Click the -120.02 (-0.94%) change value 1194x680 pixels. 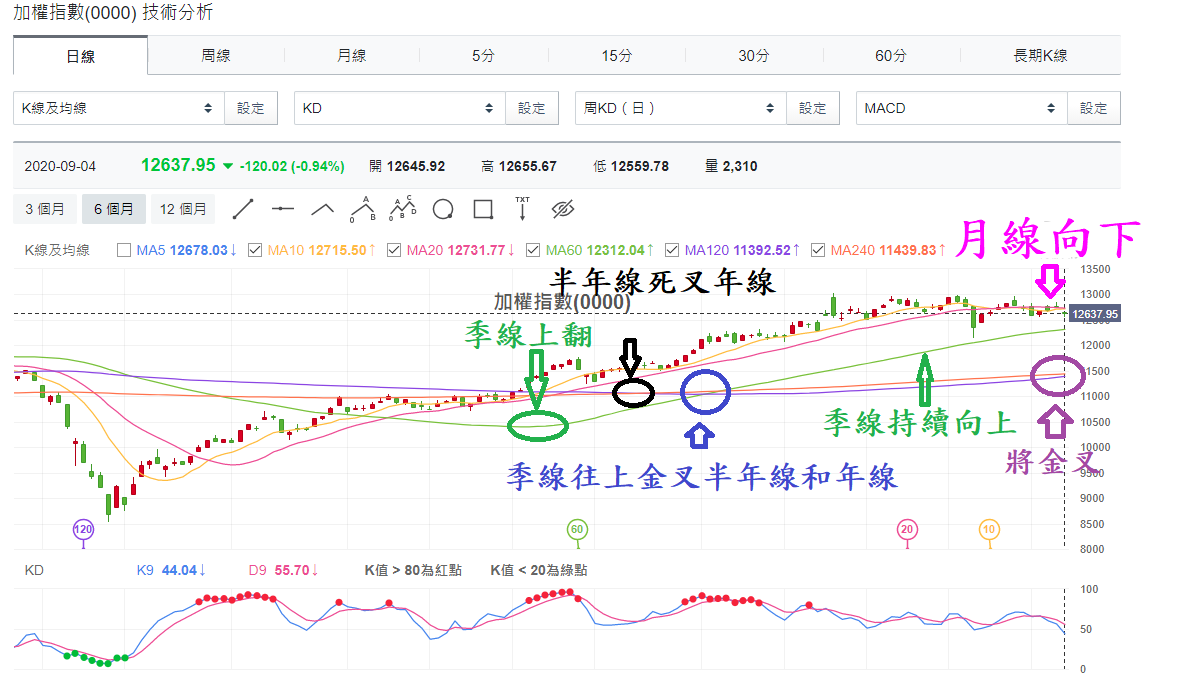pyautogui.click(x=292, y=166)
